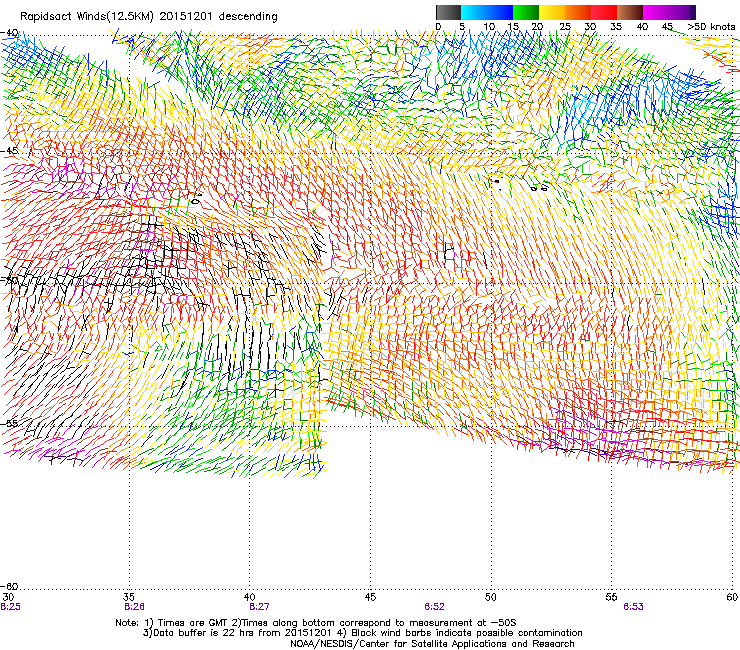Click the red 30-35 knots color segment

[604, 12]
